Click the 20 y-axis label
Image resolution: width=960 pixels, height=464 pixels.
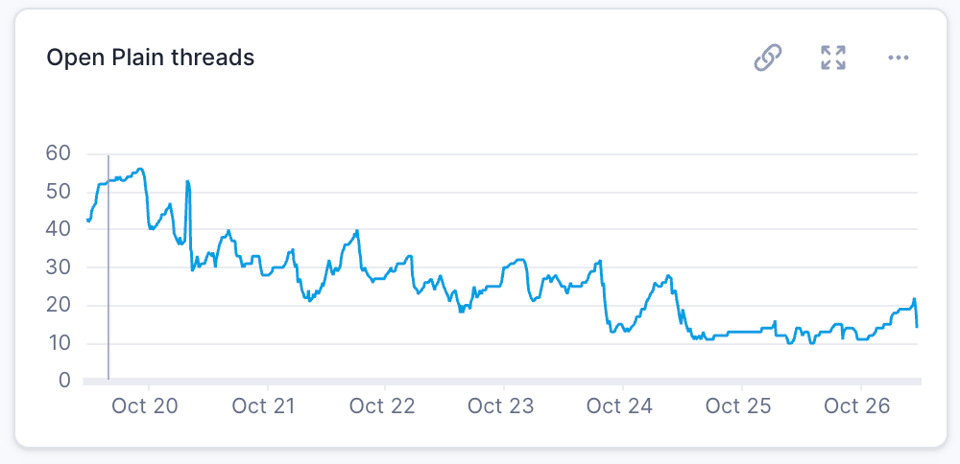pos(58,305)
